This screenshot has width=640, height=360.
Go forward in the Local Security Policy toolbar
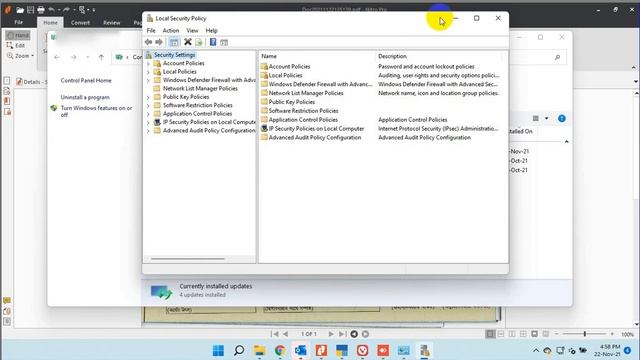click(159, 42)
